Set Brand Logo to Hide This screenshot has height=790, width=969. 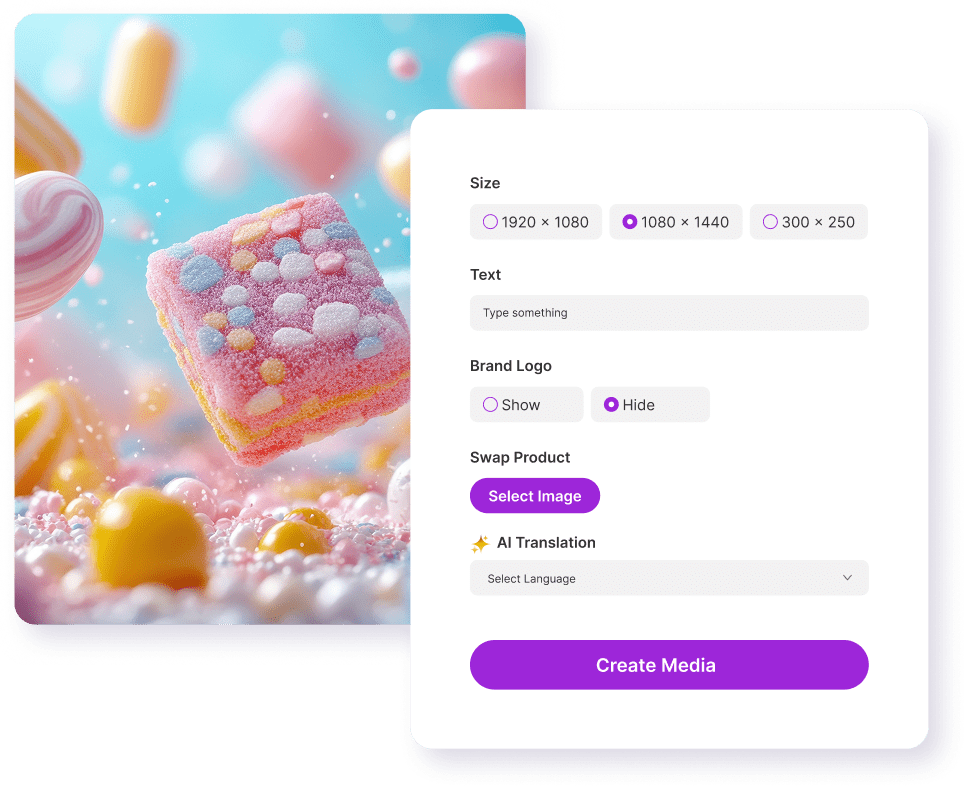[650, 405]
